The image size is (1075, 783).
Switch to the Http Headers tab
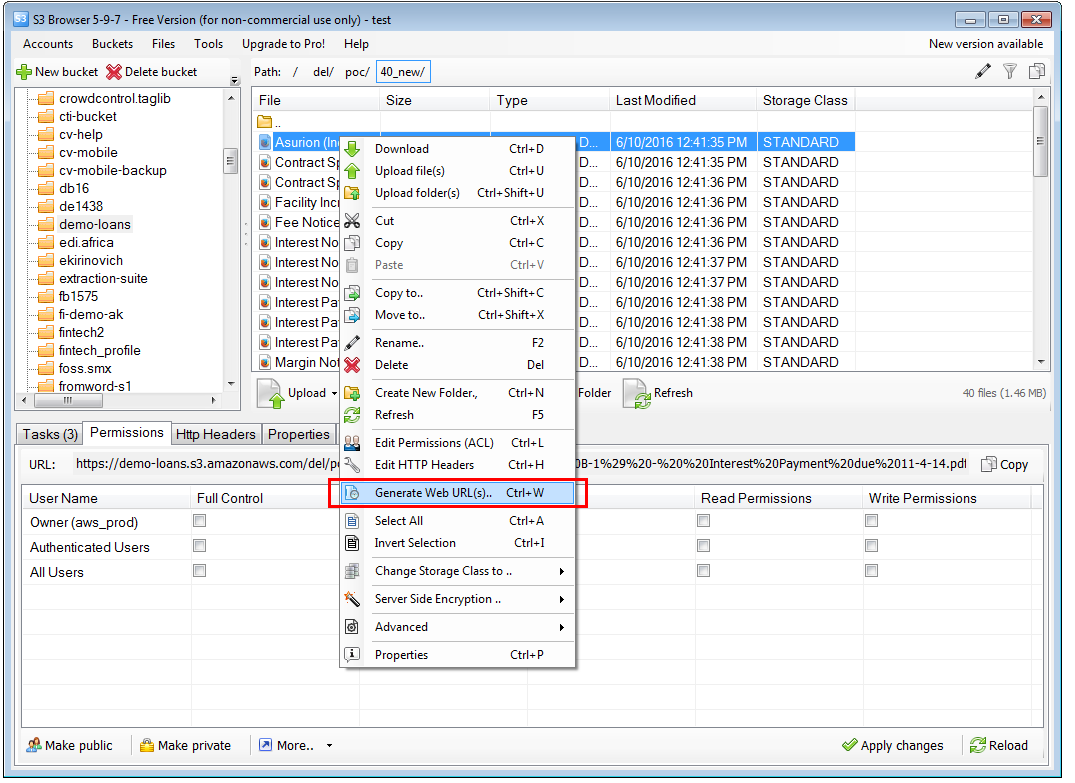pos(215,434)
